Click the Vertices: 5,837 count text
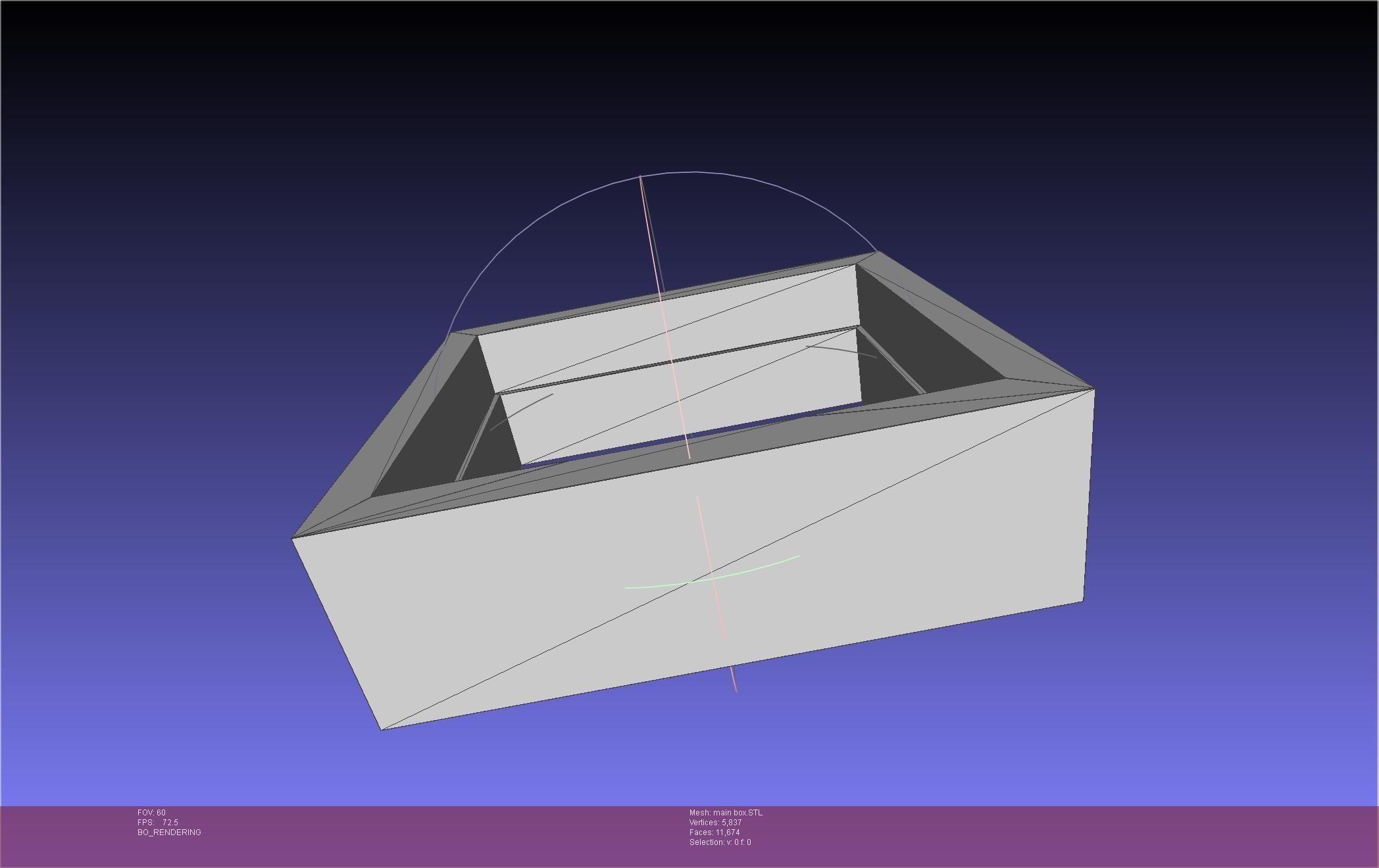This screenshot has width=1379, height=868. 715,823
